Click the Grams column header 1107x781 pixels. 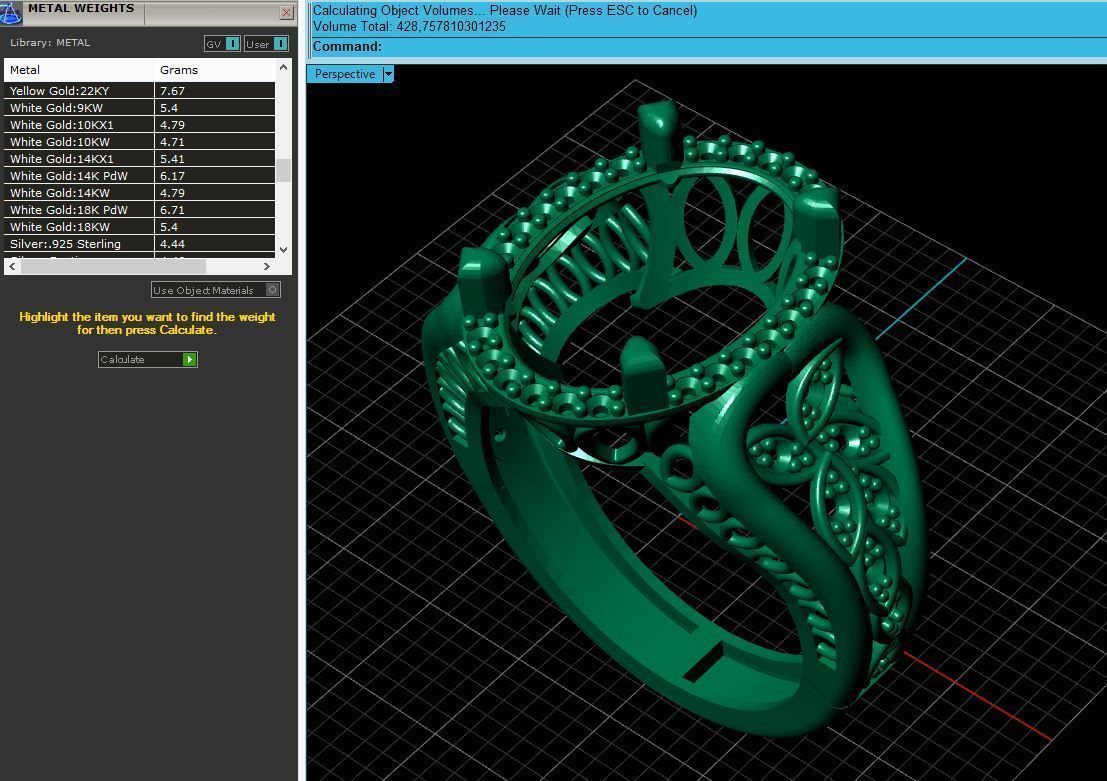[214, 70]
